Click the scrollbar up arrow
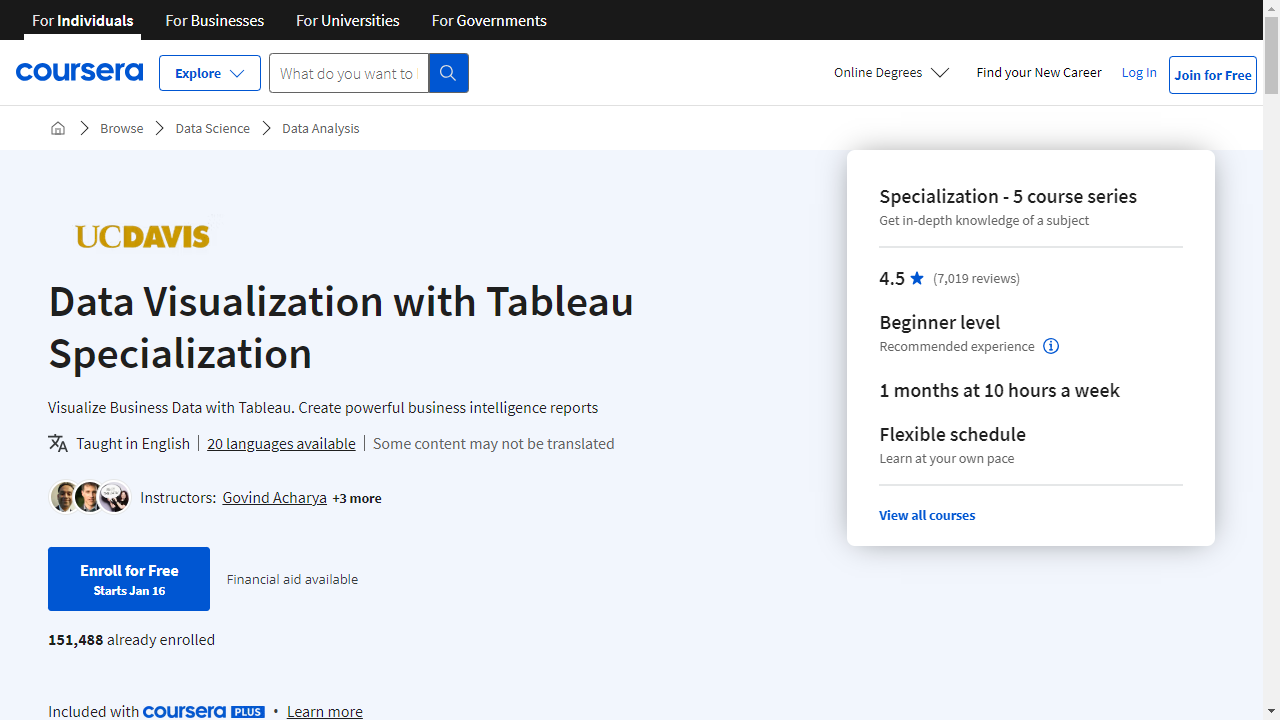Viewport: 1280px width, 720px height. click(x=1271, y=8)
